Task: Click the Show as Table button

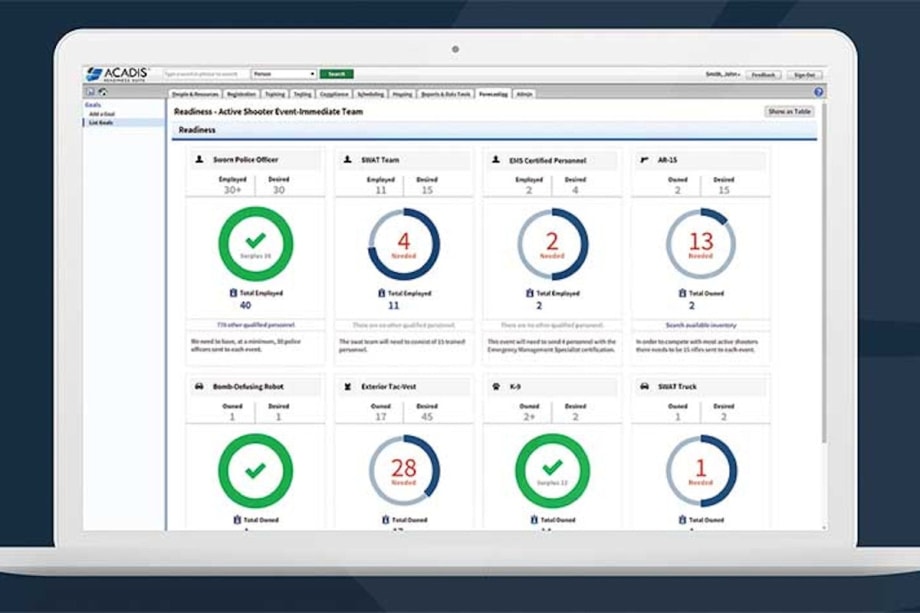Action: click(x=790, y=112)
